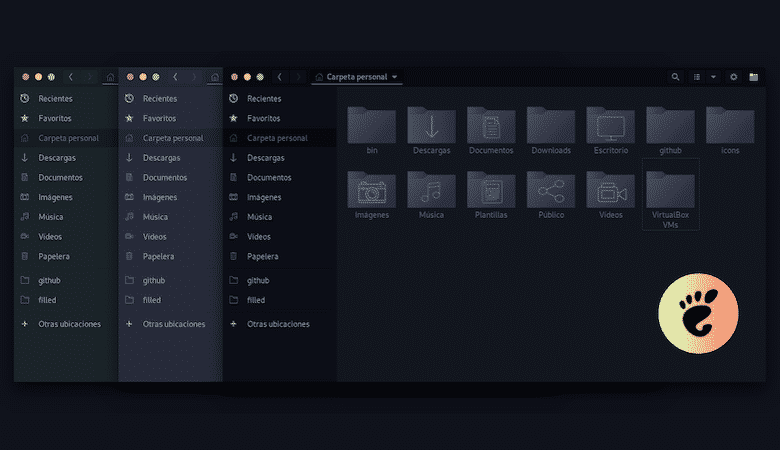This screenshot has height=450, width=780.
Task: Open filled bookmark in front window sidebar
Action: pos(280,300)
